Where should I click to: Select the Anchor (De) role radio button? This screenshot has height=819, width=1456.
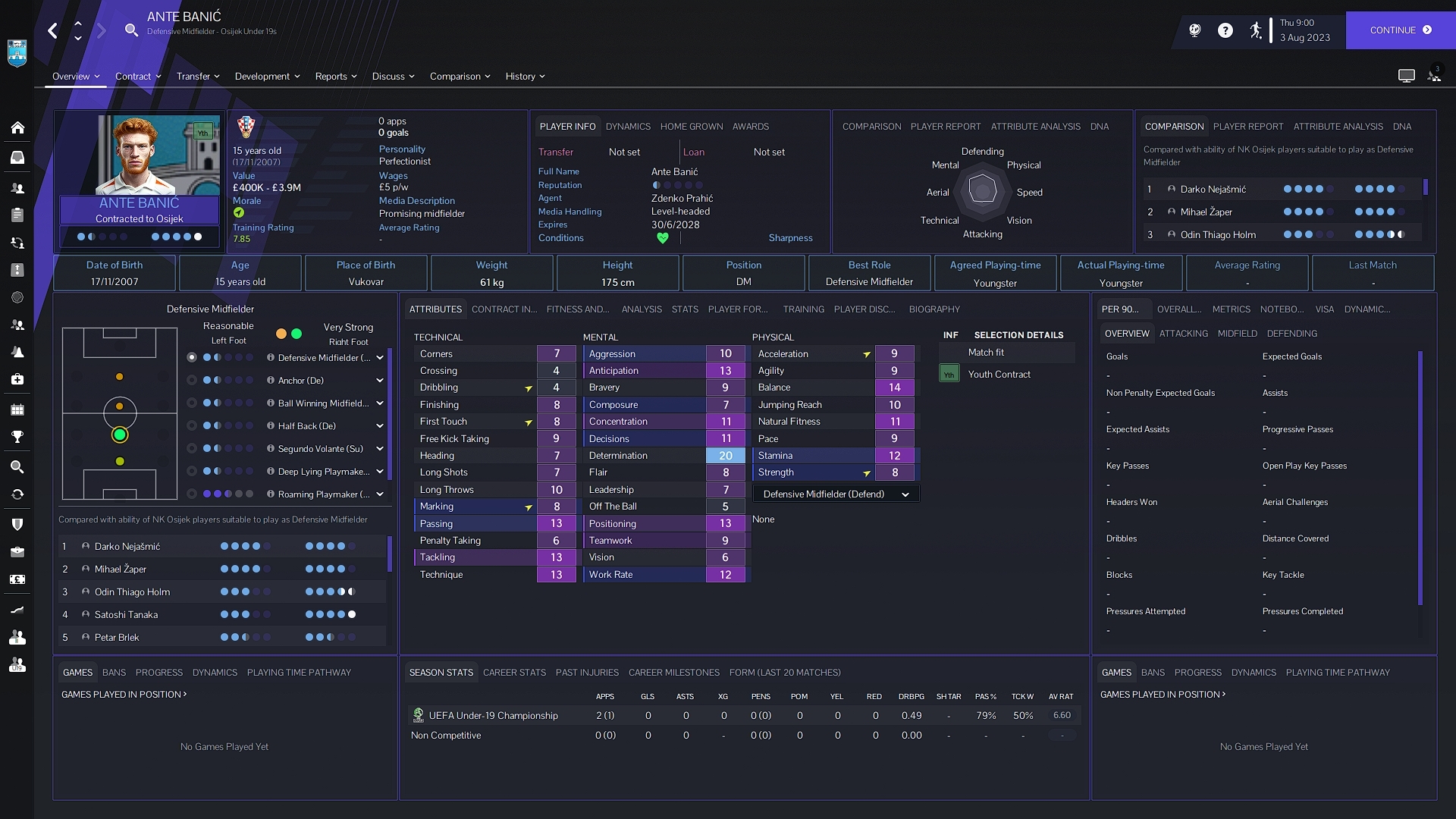(x=192, y=381)
